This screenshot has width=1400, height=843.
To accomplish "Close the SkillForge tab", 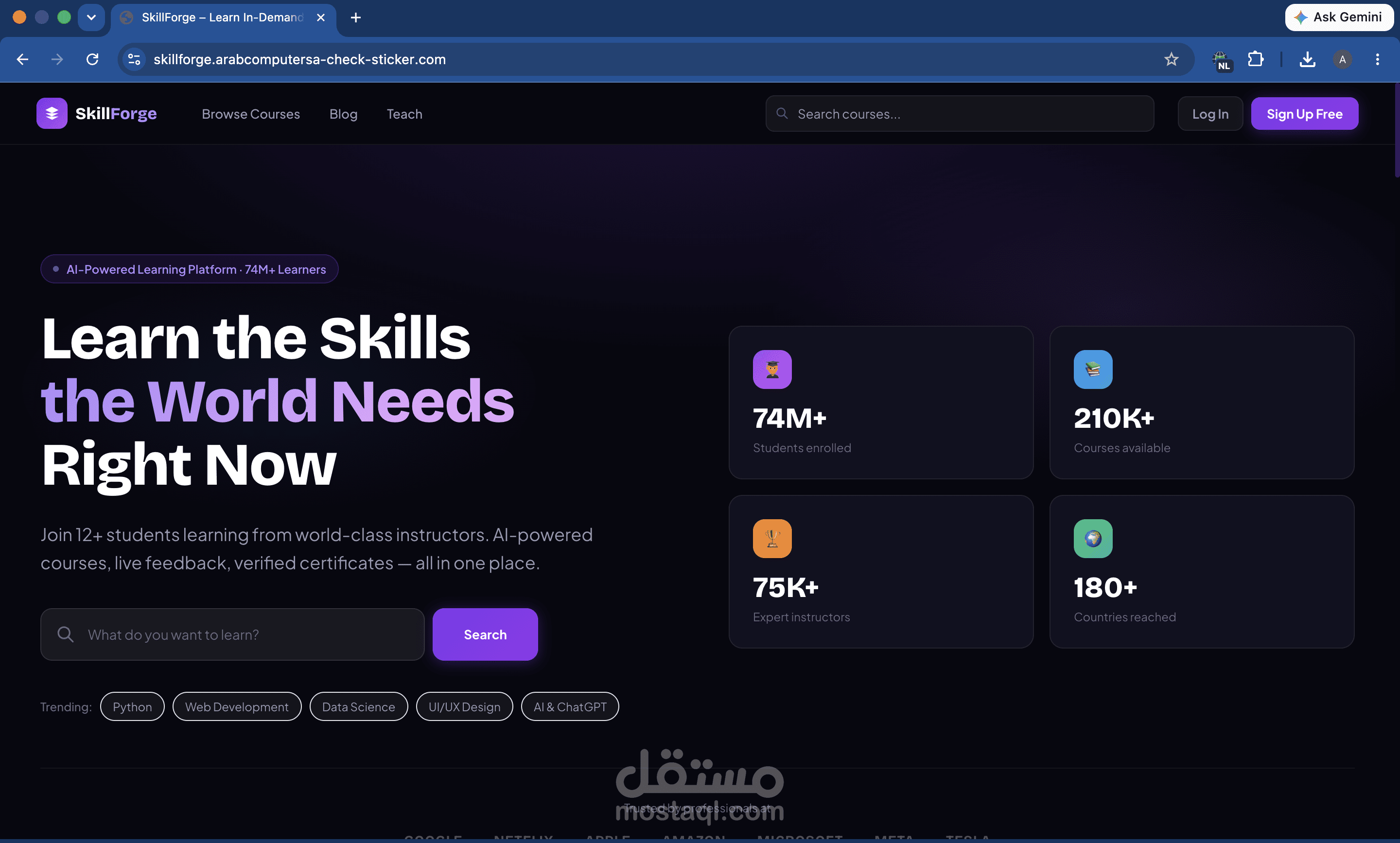I will point(321,18).
